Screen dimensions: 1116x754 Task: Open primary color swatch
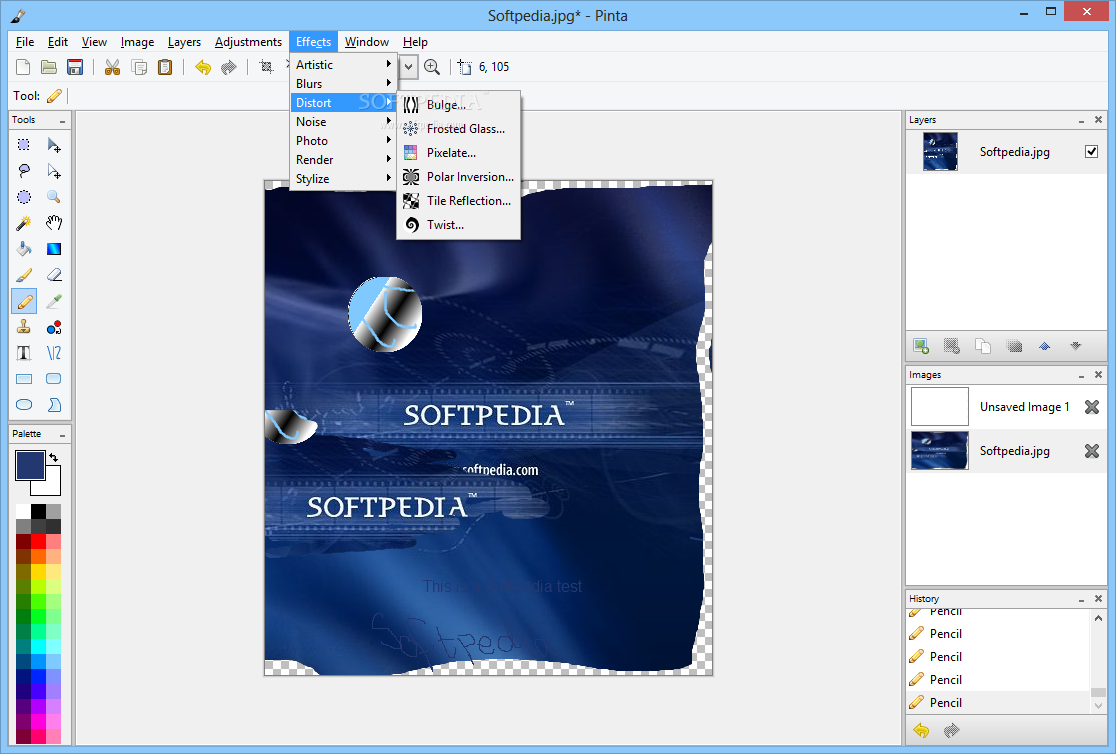pos(30,466)
